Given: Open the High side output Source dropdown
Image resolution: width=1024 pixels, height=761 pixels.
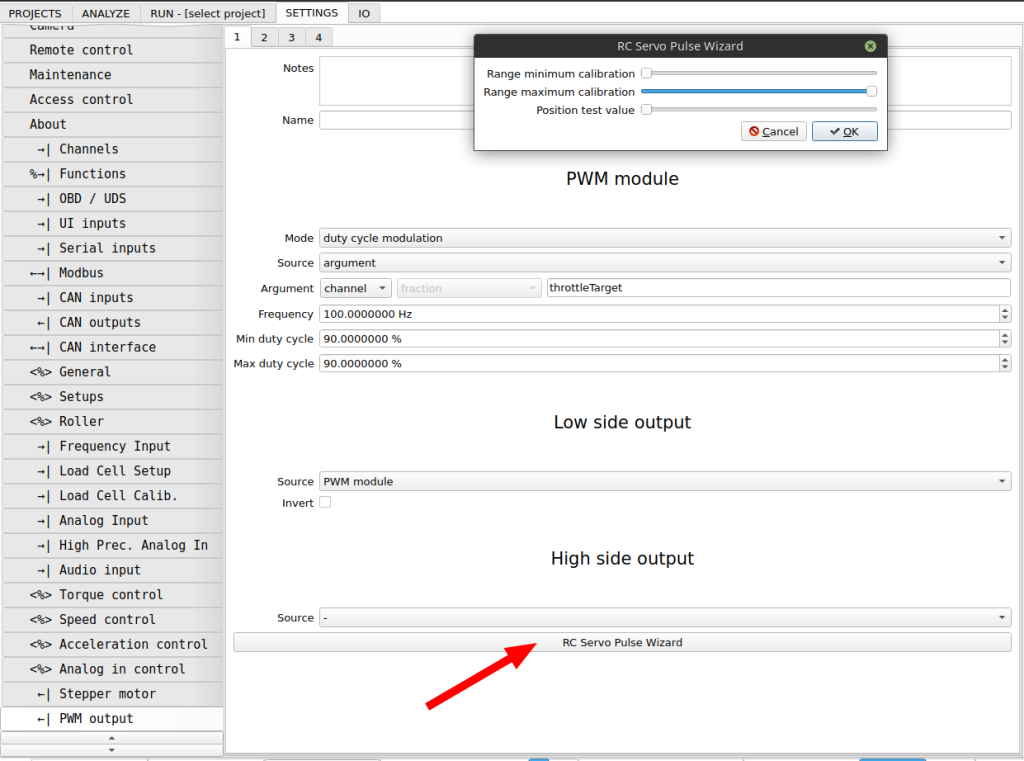Looking at the screenshot, I should click(664, 618).
